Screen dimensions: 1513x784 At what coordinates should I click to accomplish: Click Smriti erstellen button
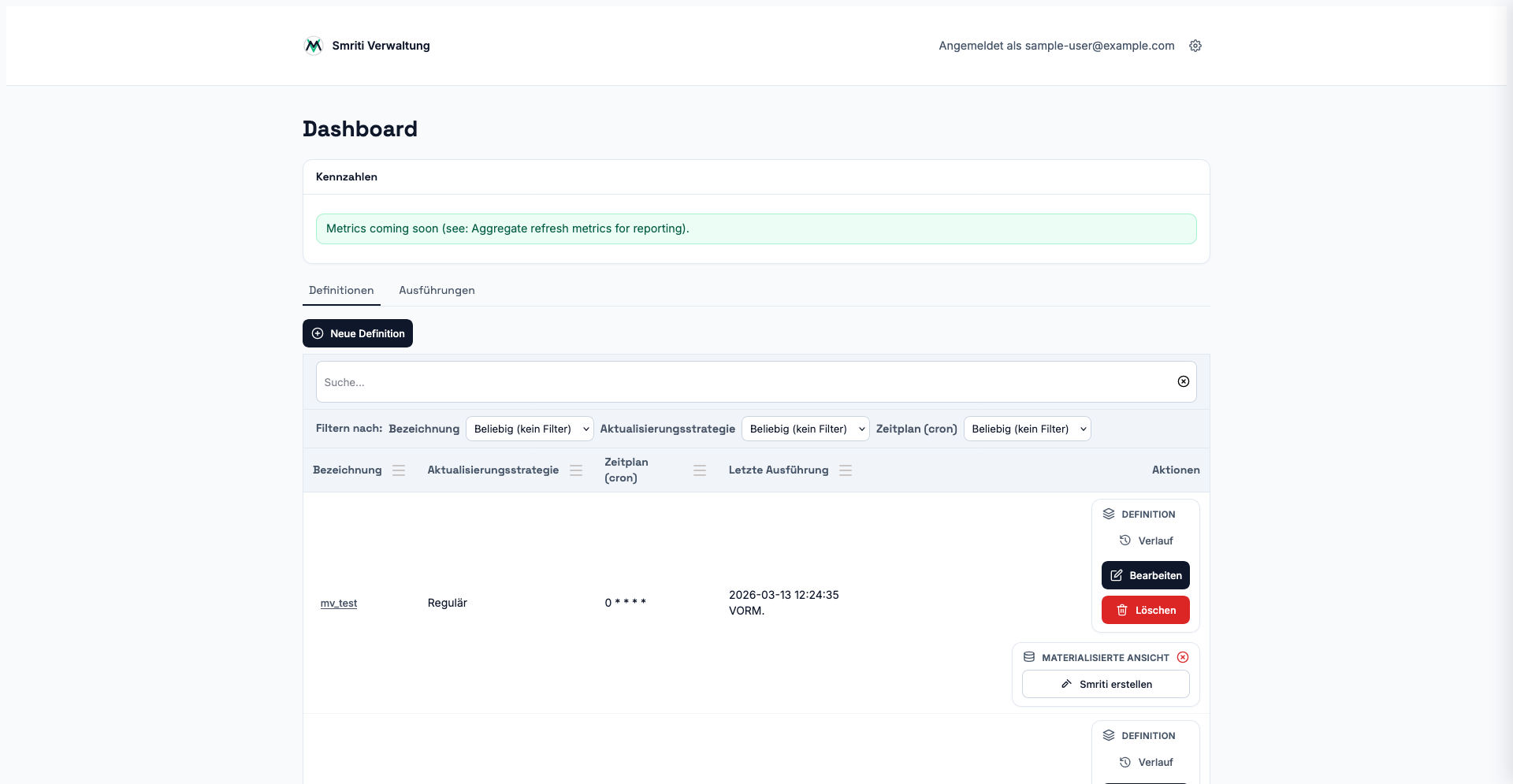(1106, 684)
